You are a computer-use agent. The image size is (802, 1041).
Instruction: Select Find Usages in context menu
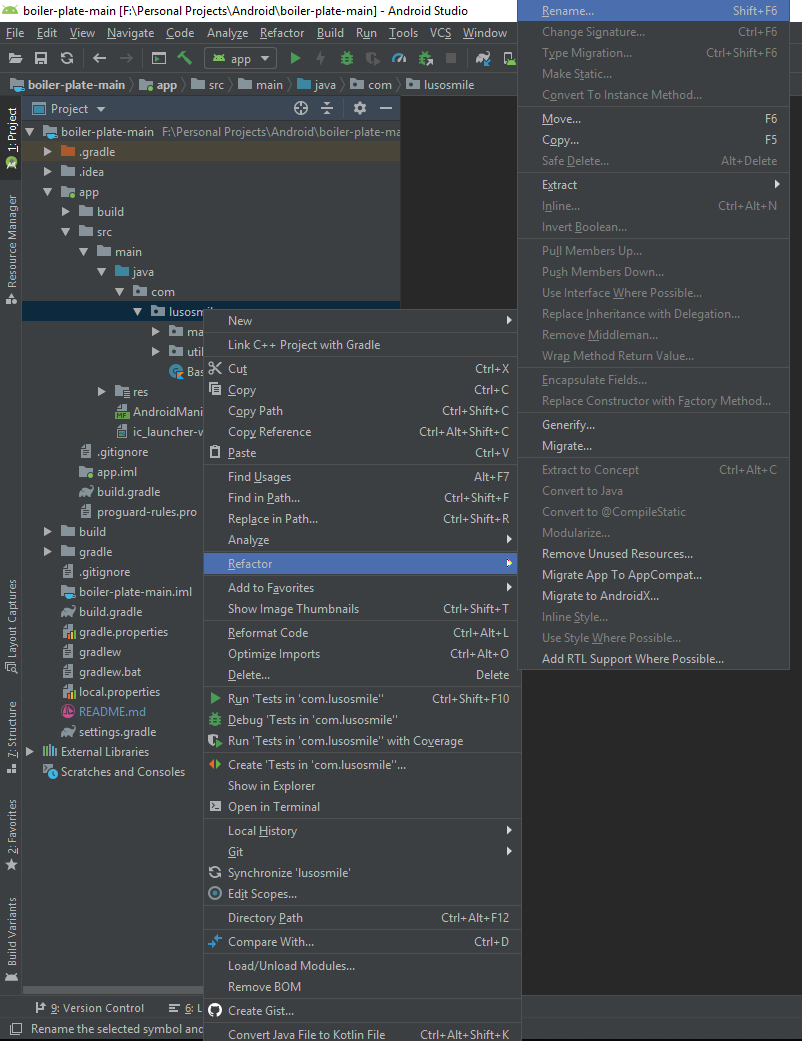click(362, 477)
